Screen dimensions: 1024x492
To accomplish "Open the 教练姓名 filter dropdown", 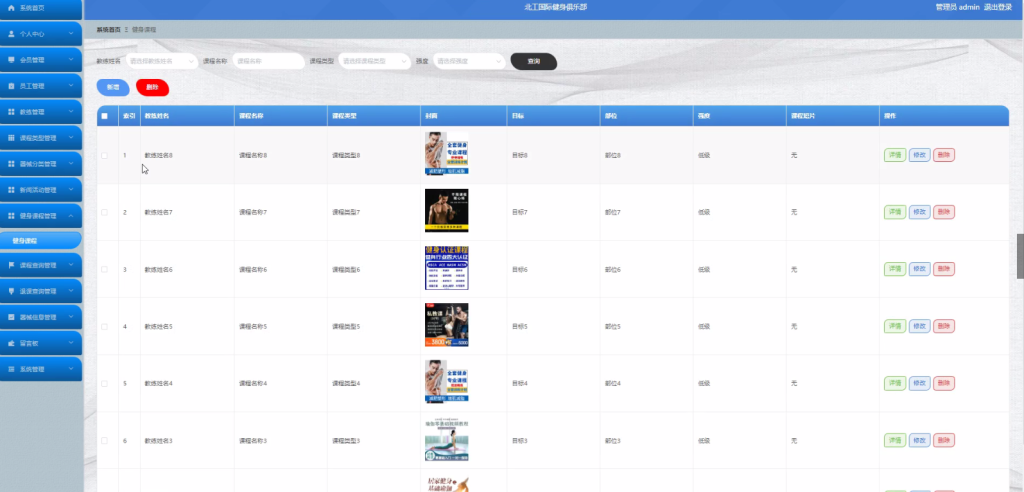I will click(161, 61).
